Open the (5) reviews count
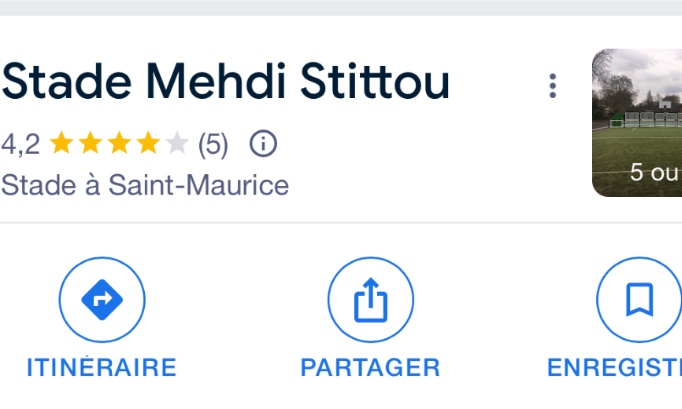 click(x=213, y=145)
